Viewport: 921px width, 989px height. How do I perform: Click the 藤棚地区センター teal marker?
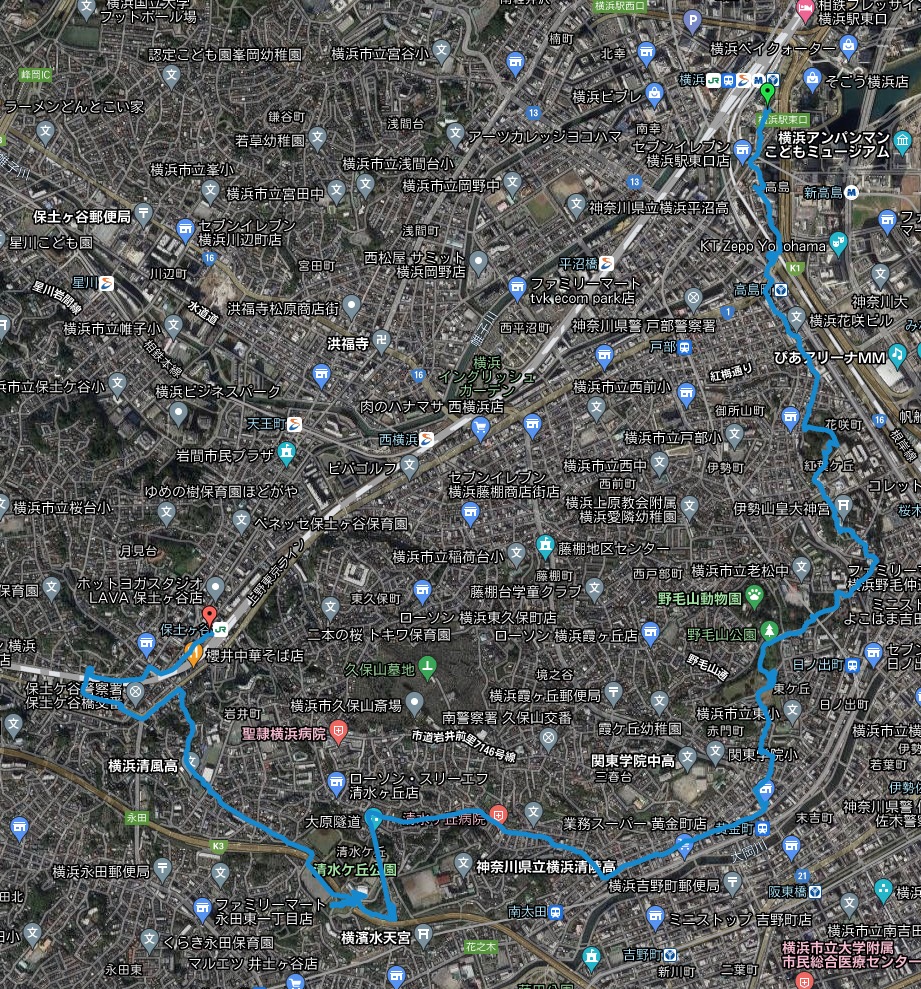(545, 545)
